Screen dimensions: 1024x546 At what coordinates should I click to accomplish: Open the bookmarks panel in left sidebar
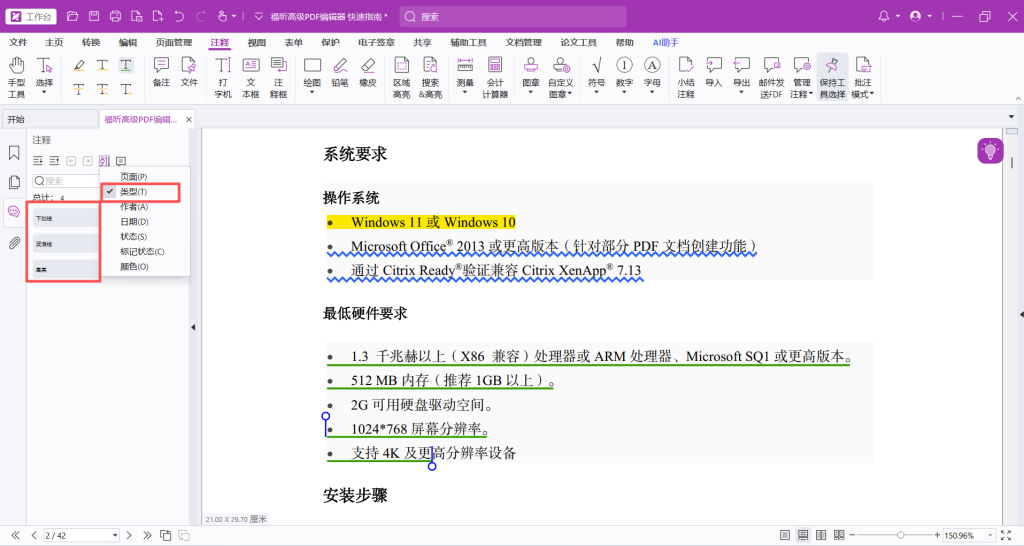pos(14,153)
